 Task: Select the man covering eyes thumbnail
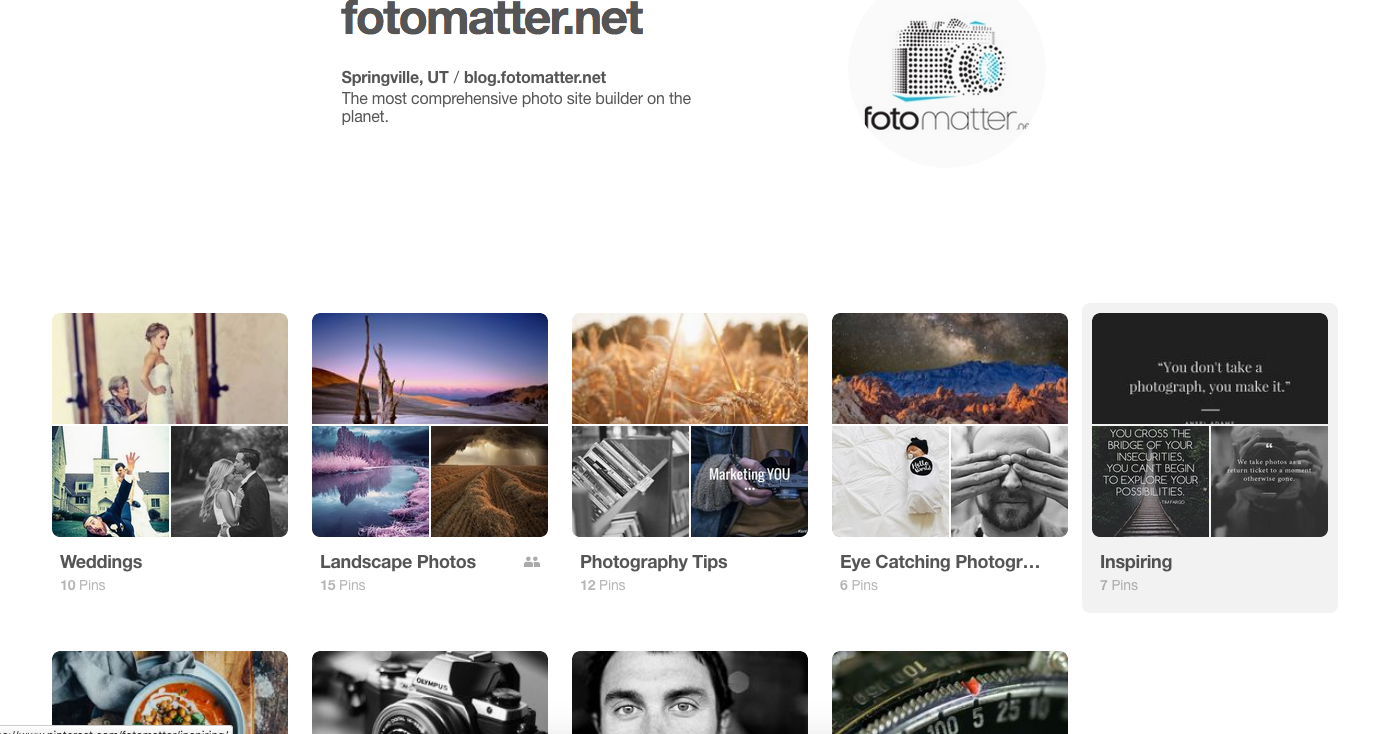[x=1010, y=481]
